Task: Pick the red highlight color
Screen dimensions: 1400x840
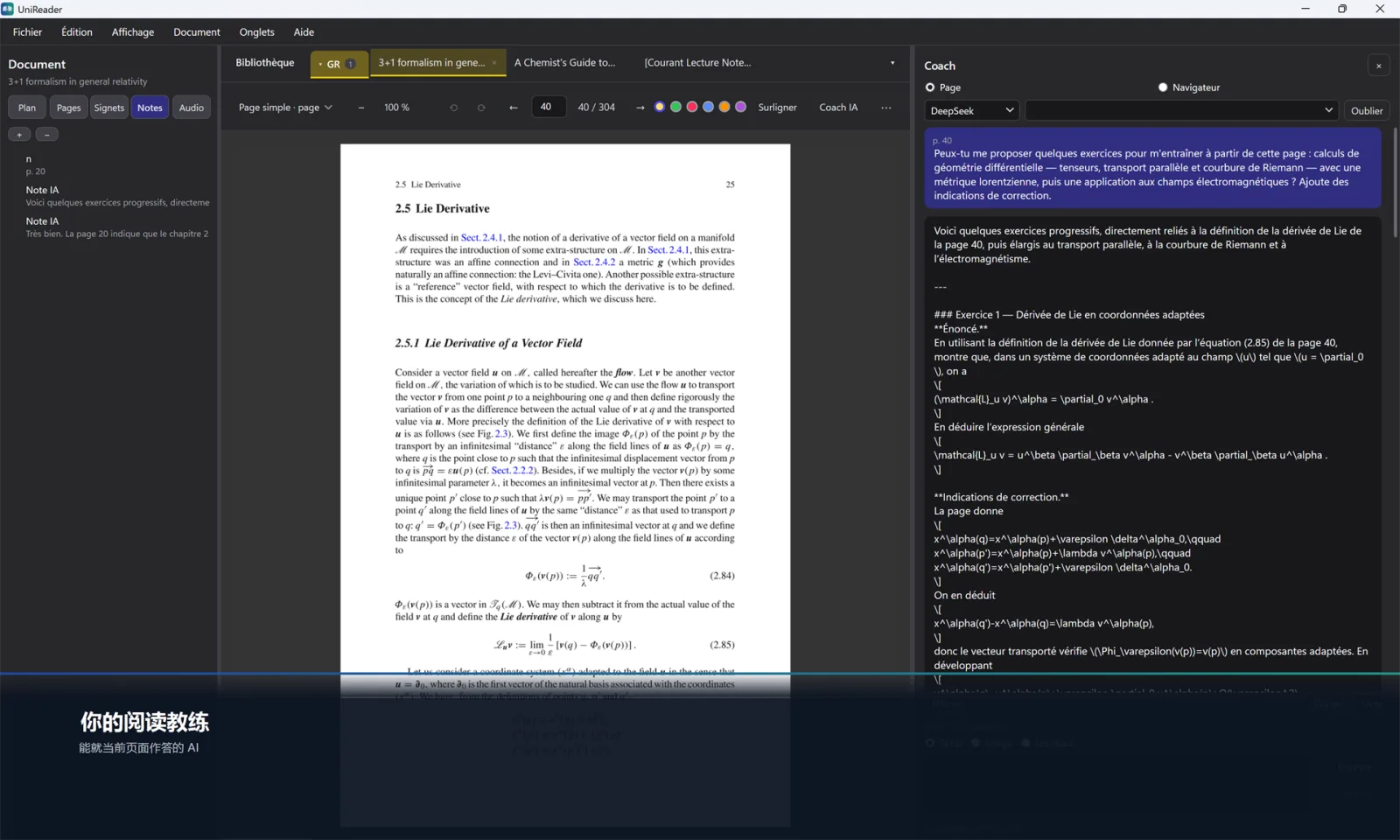Action: (x=692, y=108)
